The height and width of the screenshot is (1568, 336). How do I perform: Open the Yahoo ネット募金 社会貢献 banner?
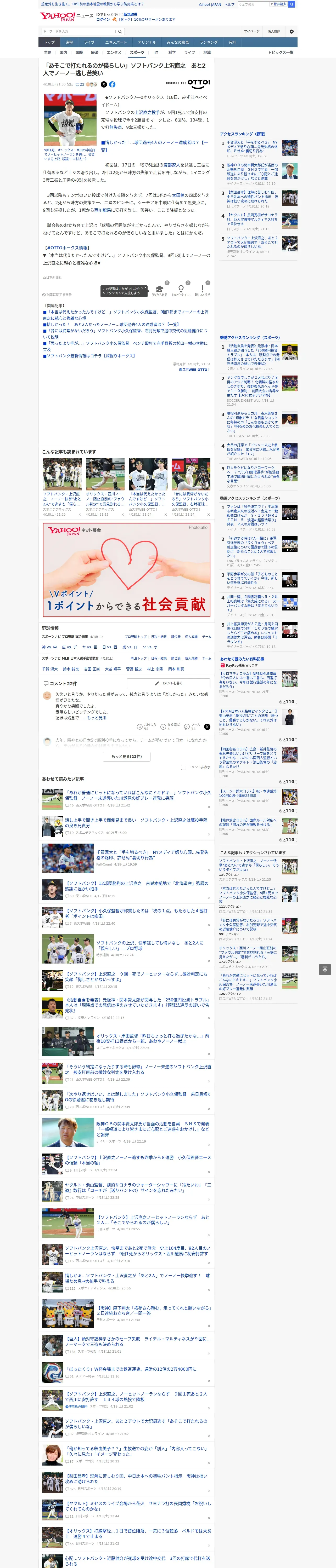click(126, 570)
